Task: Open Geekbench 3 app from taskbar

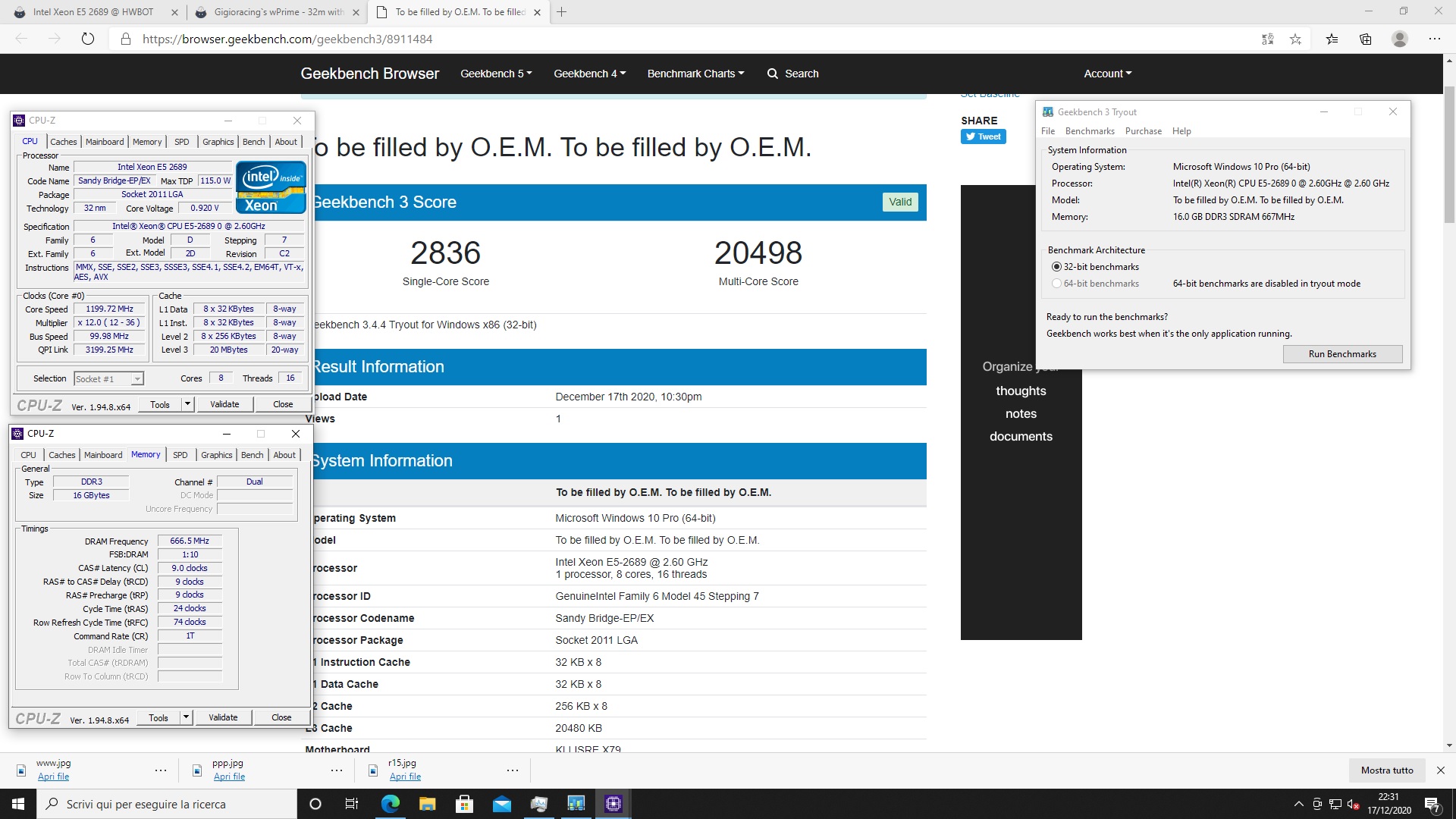Action: pos(576,804)
